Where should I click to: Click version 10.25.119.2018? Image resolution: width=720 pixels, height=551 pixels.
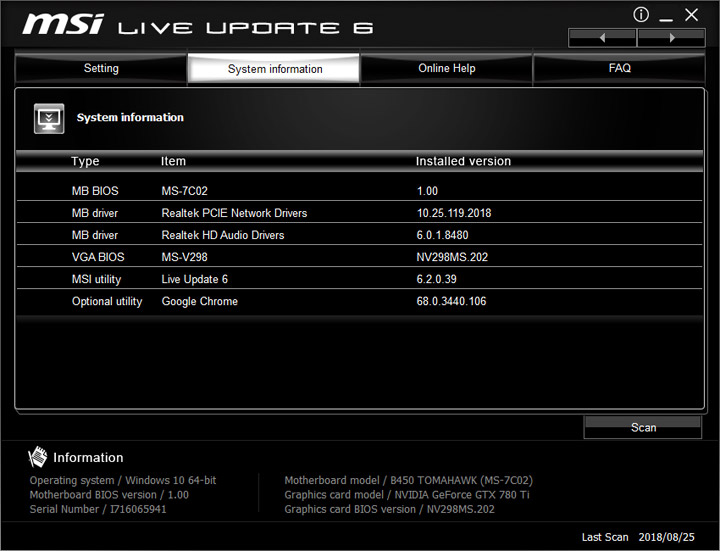[454, 213]
